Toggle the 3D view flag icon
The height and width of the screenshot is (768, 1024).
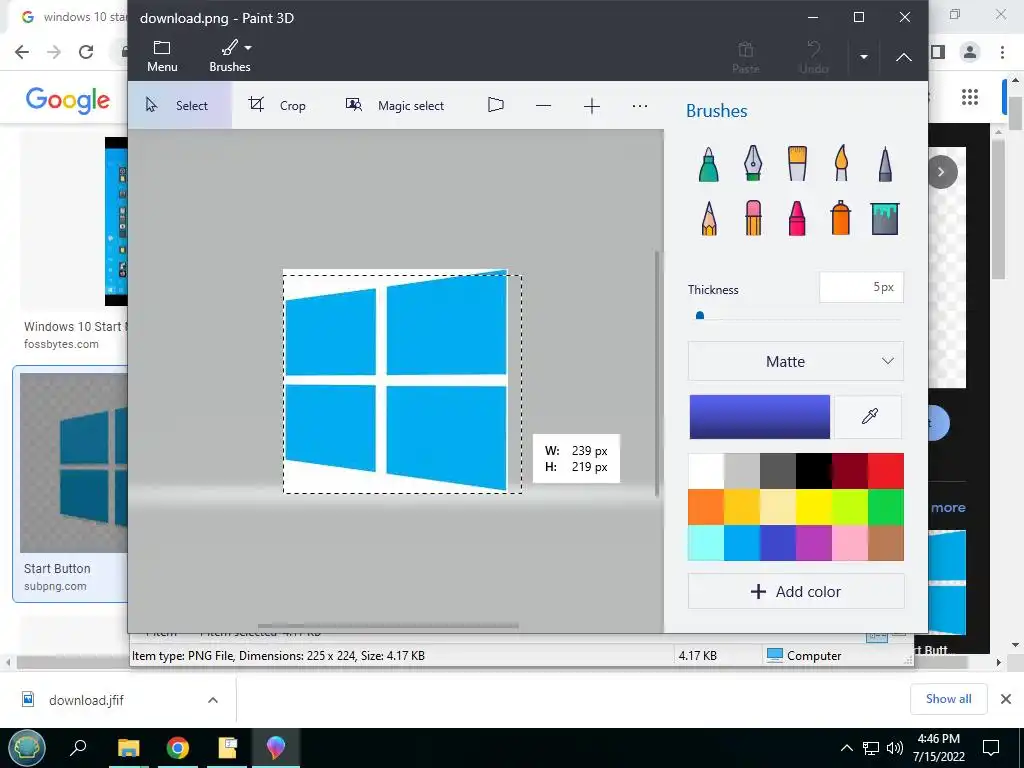pos(496,105)
